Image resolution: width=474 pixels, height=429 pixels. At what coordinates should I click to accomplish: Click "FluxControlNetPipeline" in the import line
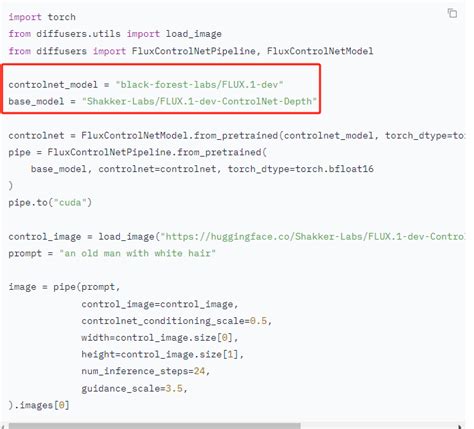[193, 51]
